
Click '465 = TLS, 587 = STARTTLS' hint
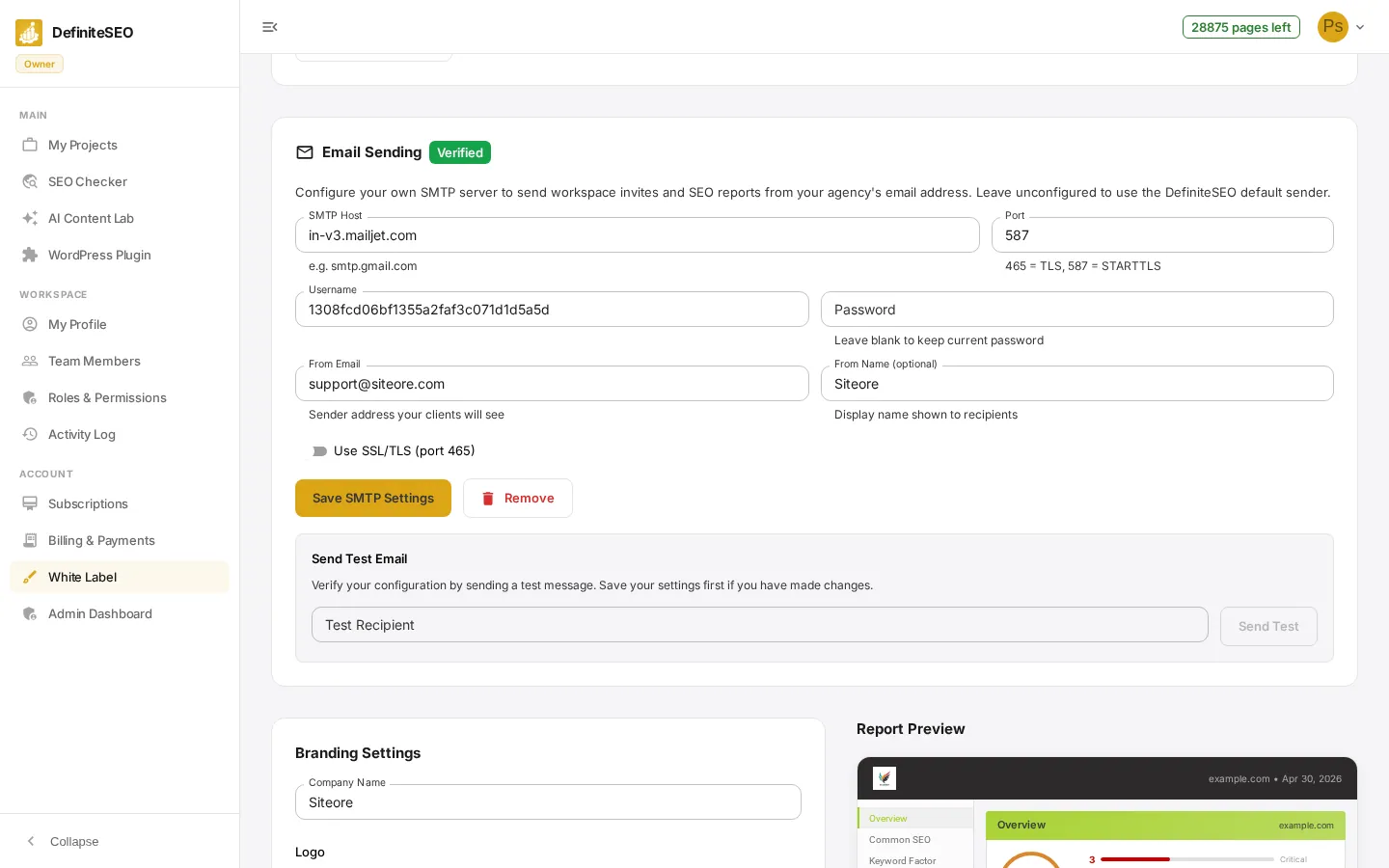tap(1083, 266)
